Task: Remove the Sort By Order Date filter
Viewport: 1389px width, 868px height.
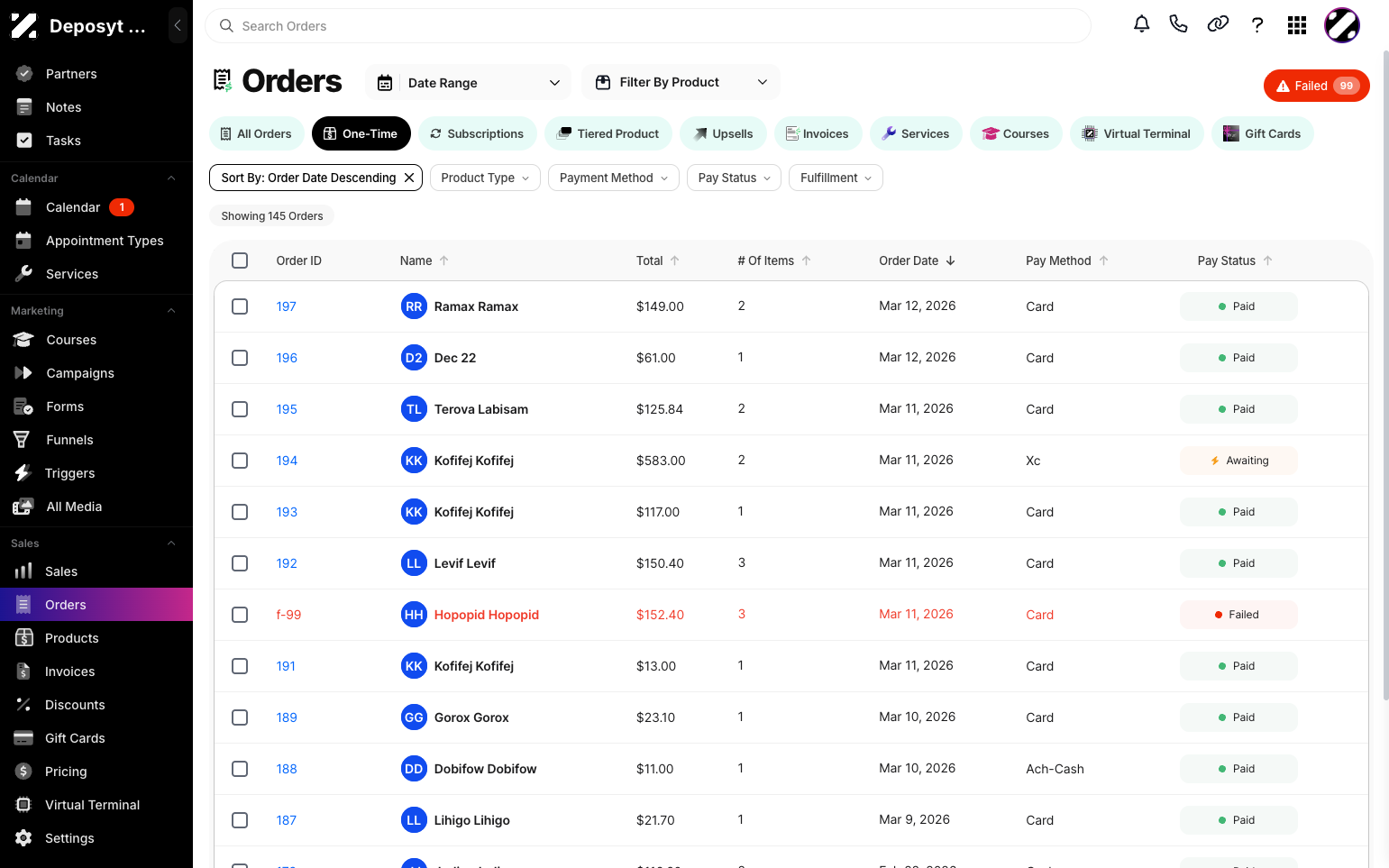Action: [409, 178]
